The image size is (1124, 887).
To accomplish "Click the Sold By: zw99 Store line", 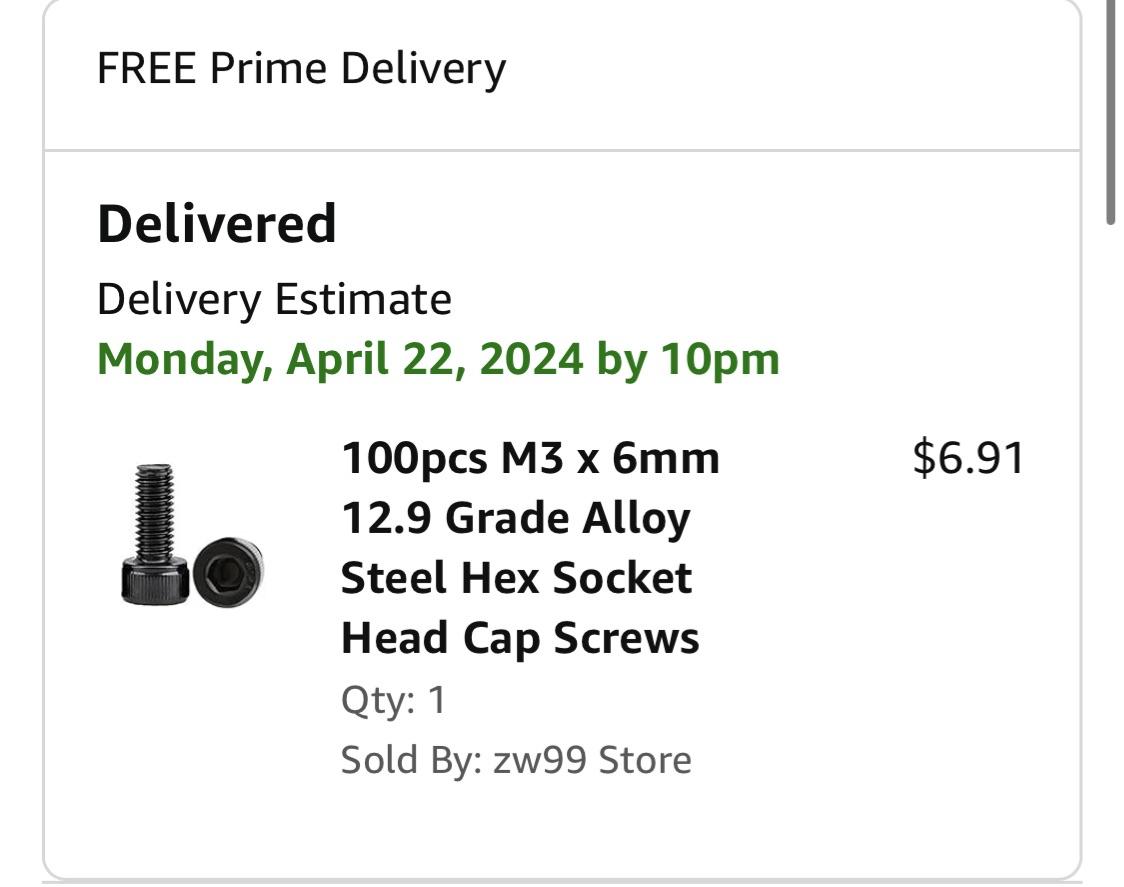I will point(515,760).
